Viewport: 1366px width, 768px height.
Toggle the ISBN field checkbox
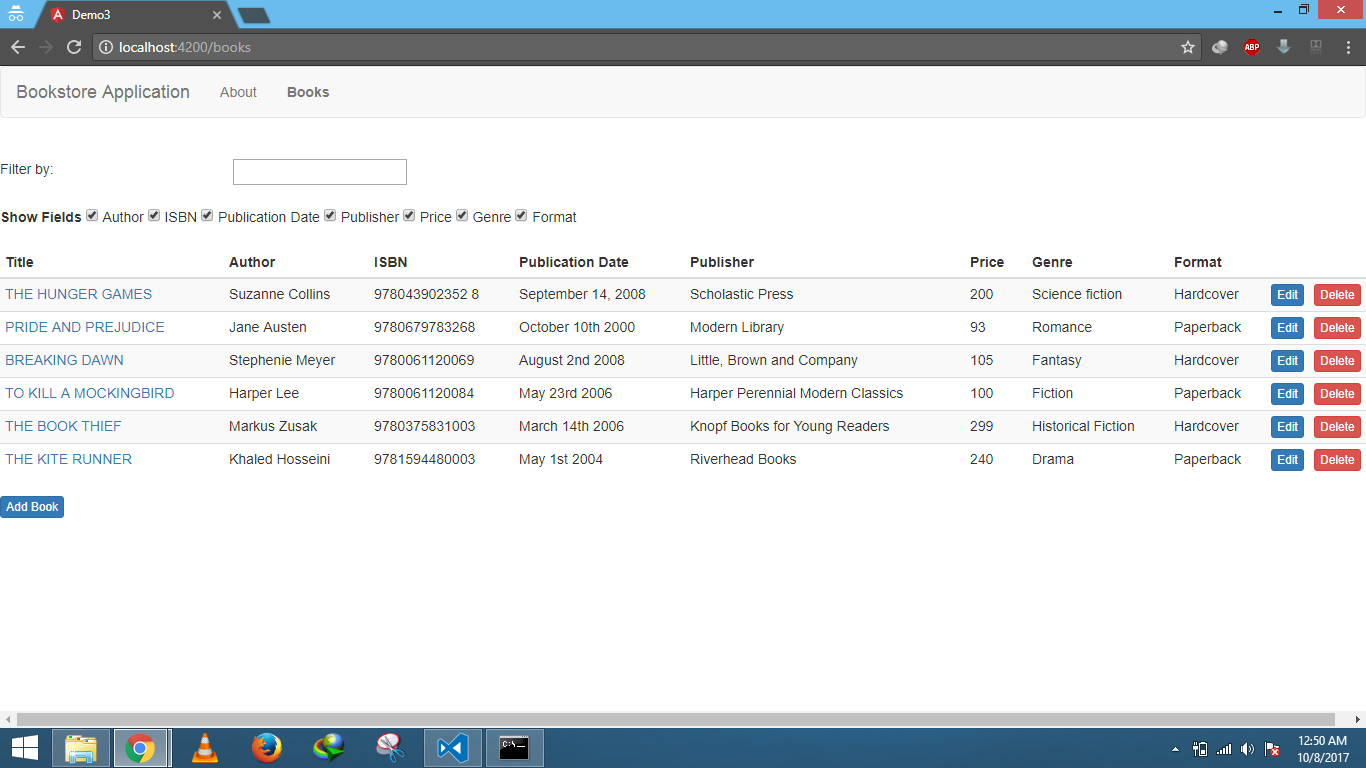click(x=154, y=216)
